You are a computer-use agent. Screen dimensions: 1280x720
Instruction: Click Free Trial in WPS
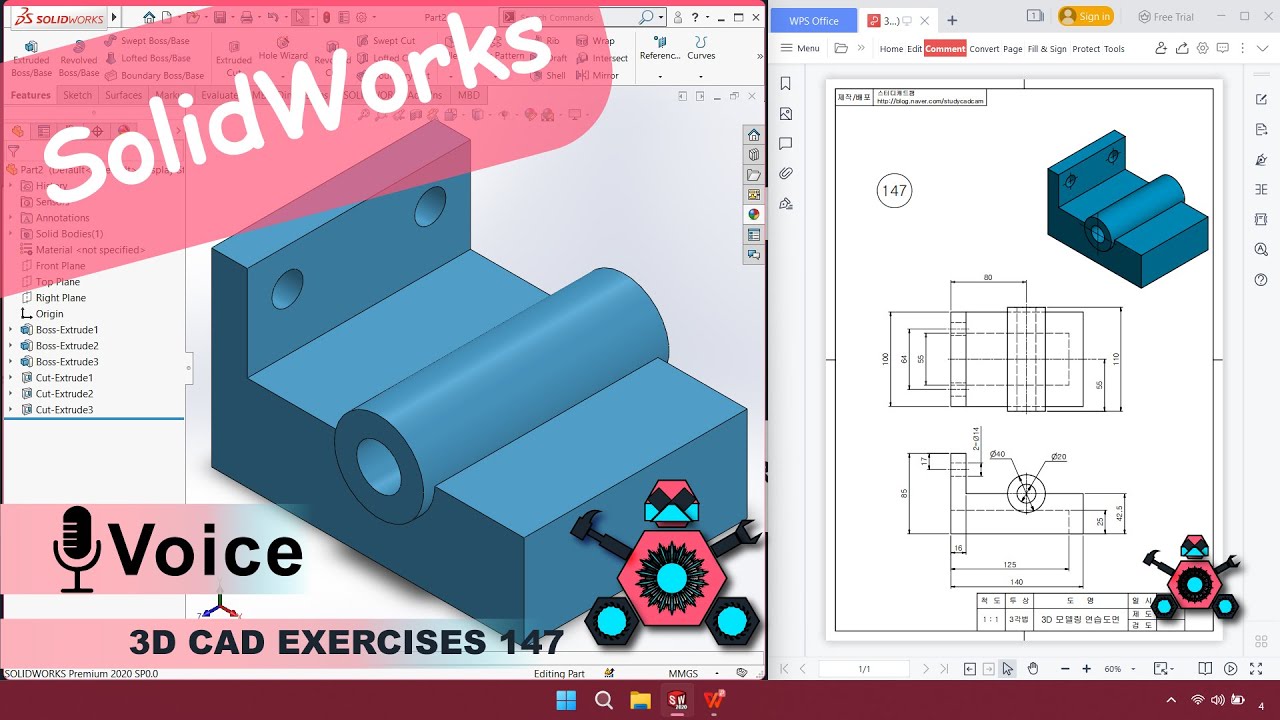pyautogui.click(x=1166, y=16)
